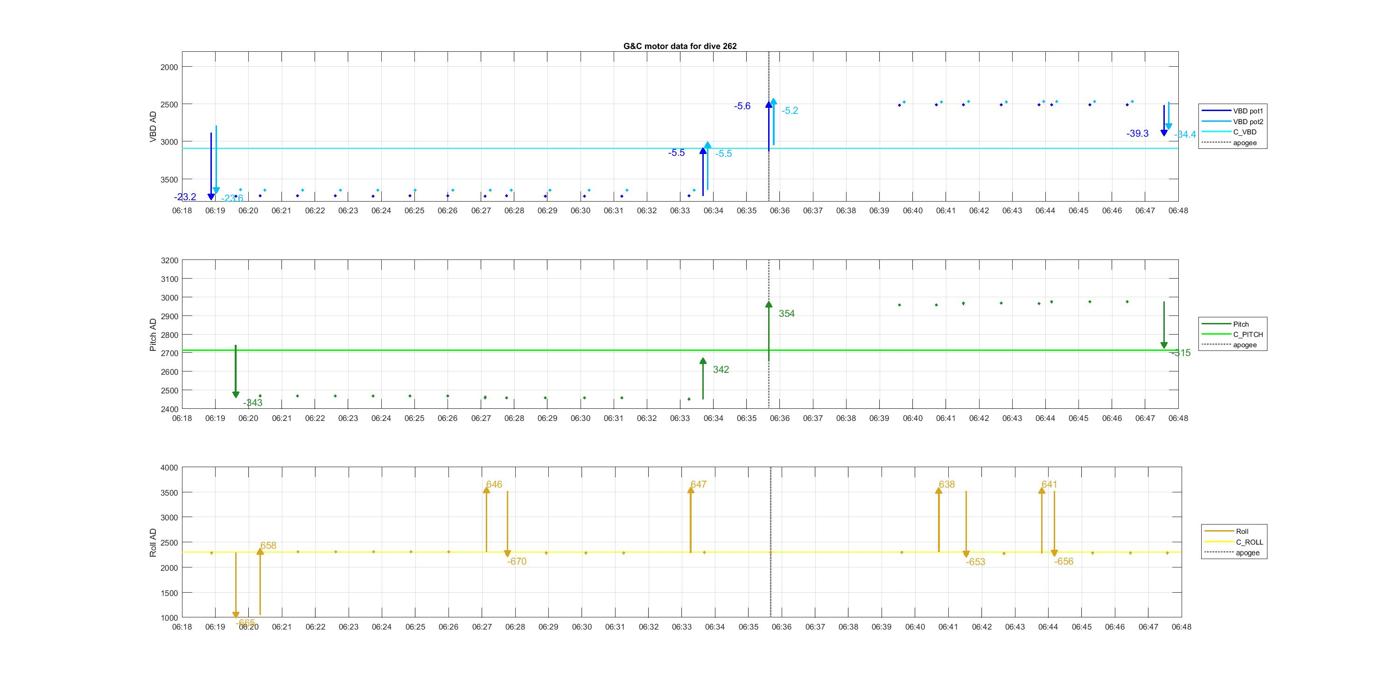Click '06:18' tick under the Pitch plot

pos(182,419)
